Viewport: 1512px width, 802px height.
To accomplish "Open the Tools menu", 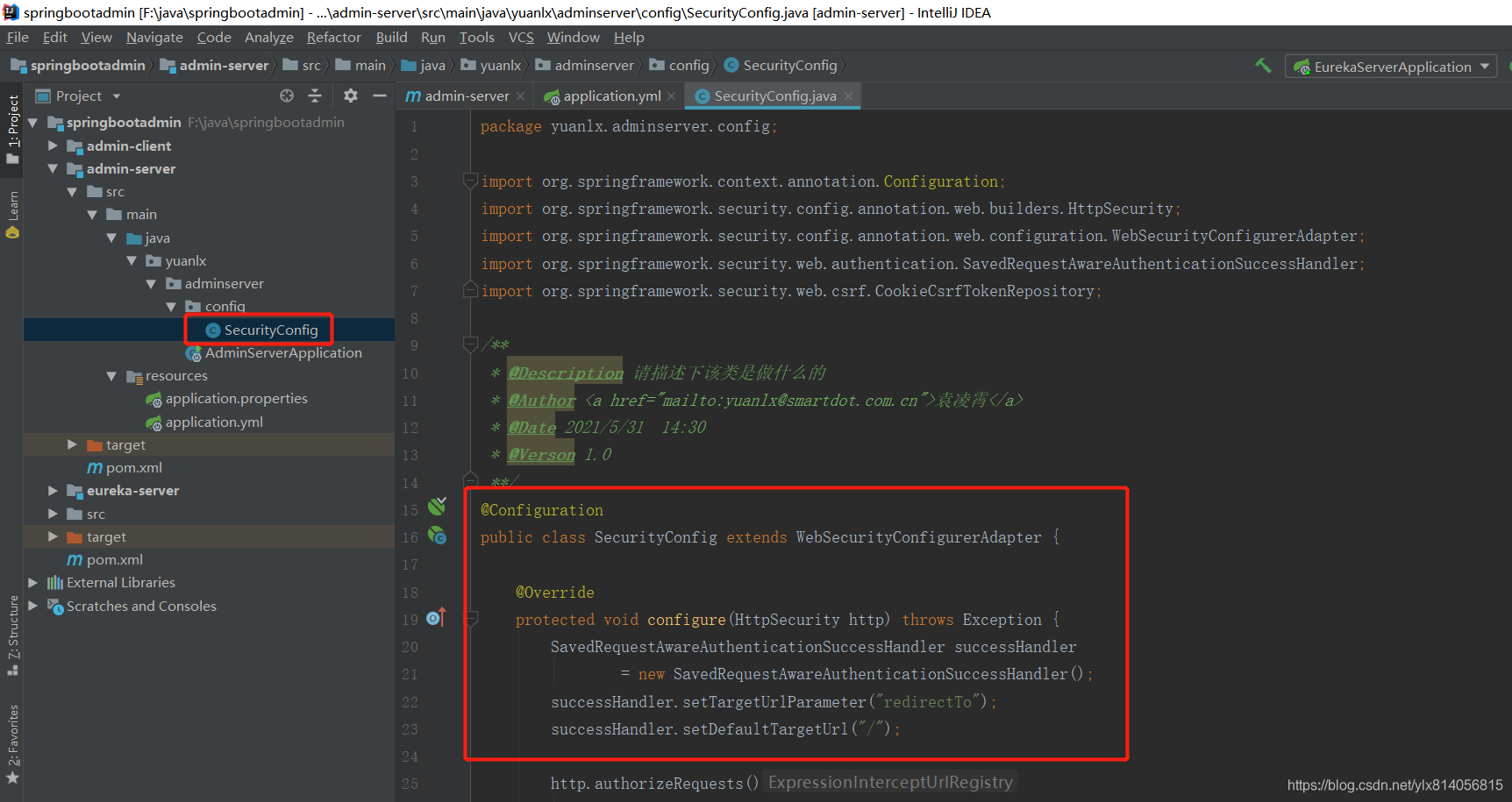I will coord(477,37).
